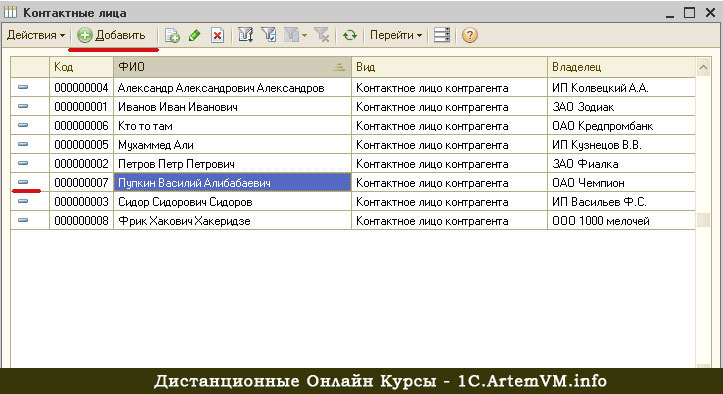Click code cell 000000003
This screenshot has height=394, width=723.
[x=81, y=202]
